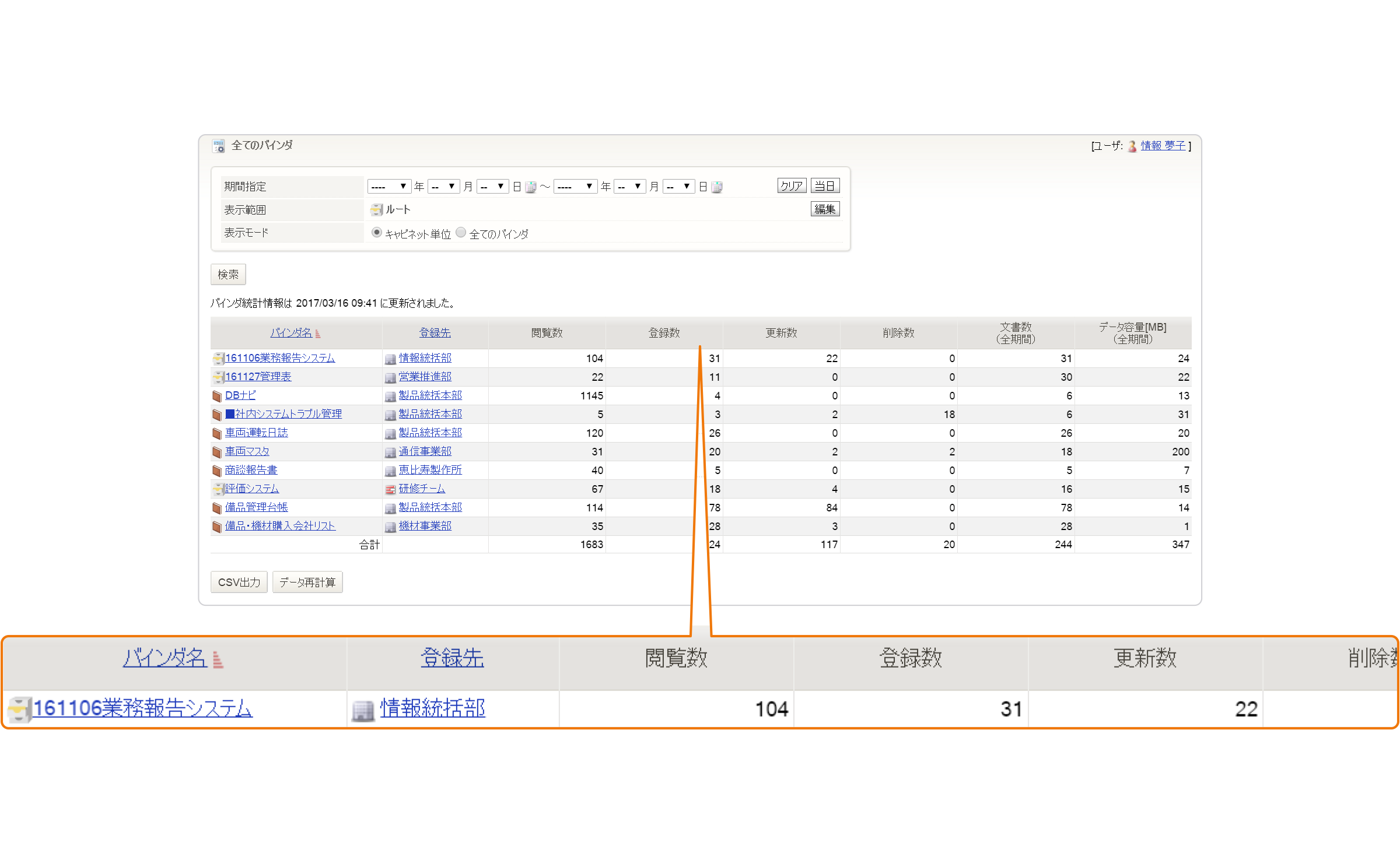The height and width of the screenshot is (863, 1400).
Task: Click the 合計 row label
Action: point(369,545)
